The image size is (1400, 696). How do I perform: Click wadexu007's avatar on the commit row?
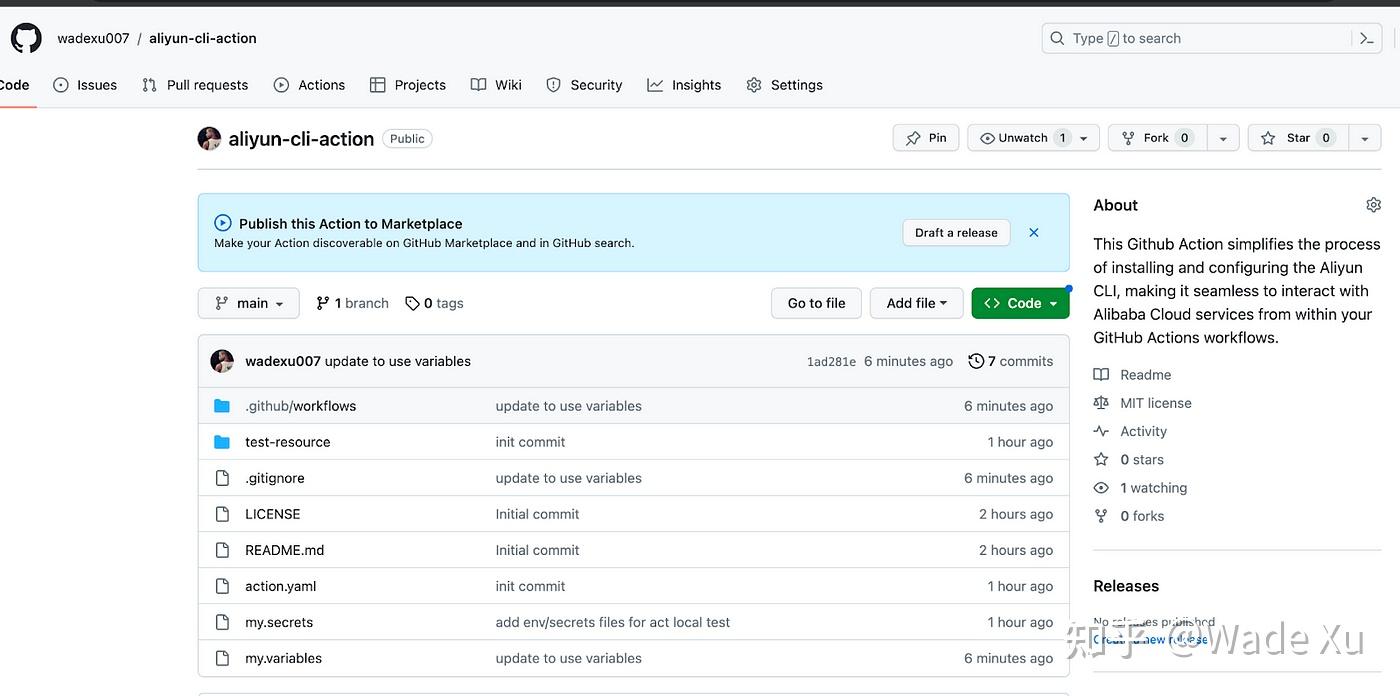pyautogui.click(x=222, y=361)
